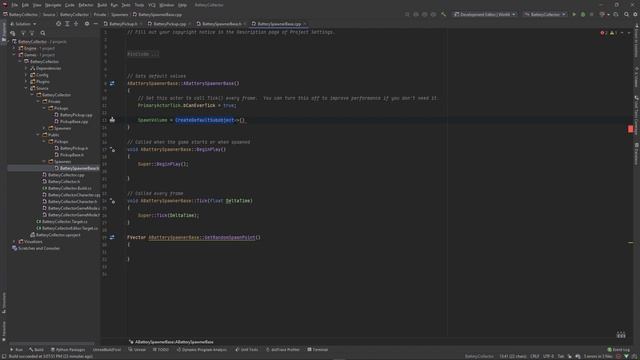
Task: Click the collapsed #include fold region
Action: point(143,54)
